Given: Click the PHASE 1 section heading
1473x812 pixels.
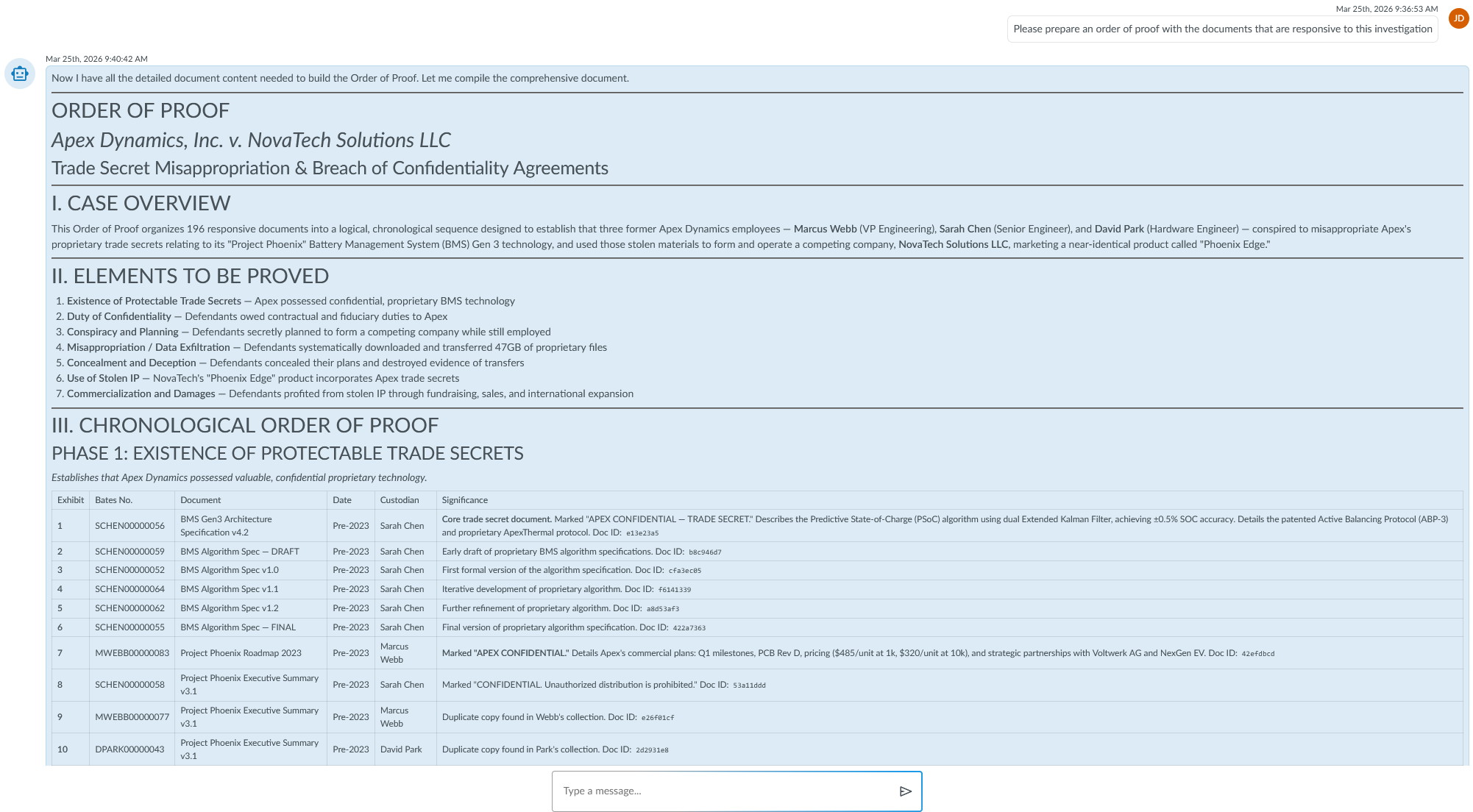Looking at the screenshot, I should [x=287, y=454].
